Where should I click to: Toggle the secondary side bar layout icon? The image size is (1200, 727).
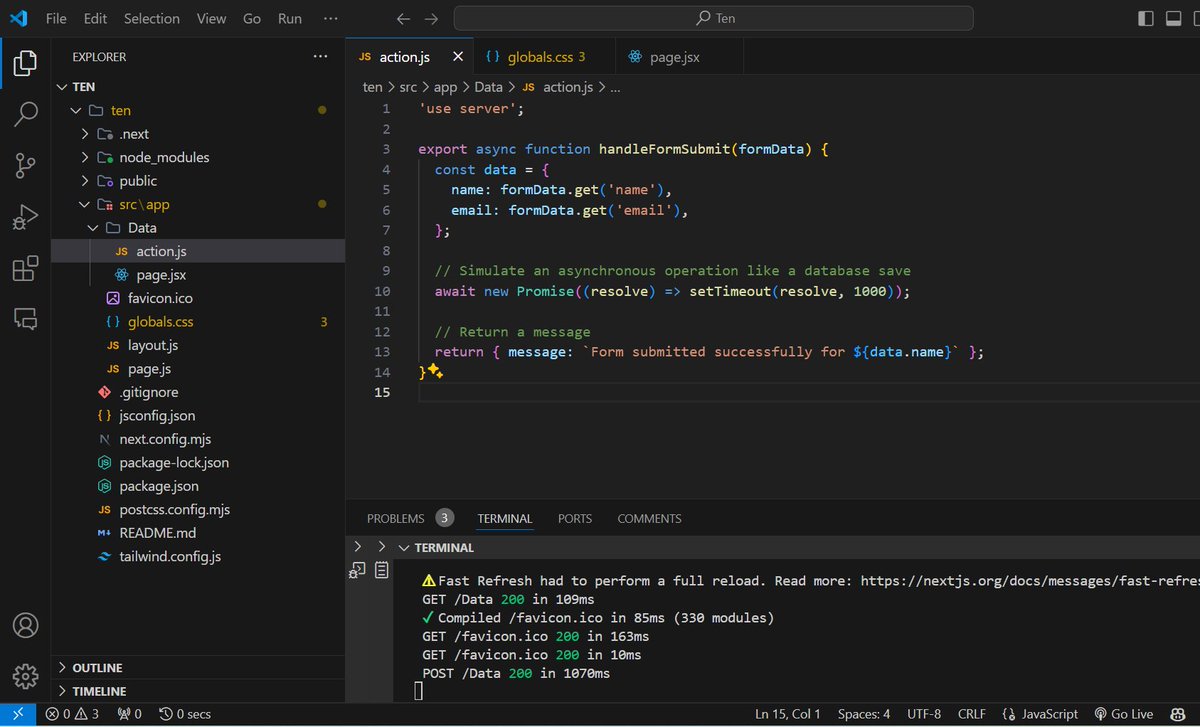tap(1196, 18)
